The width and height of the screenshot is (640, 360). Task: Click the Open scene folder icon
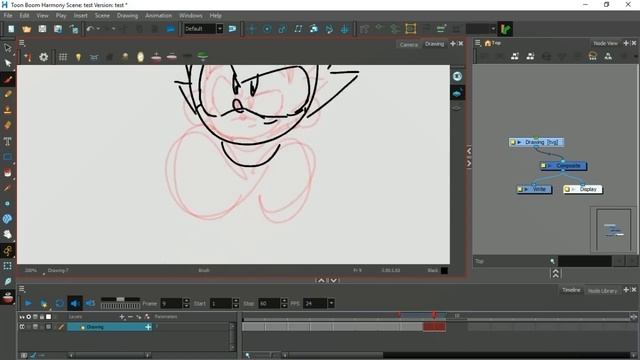click(27, 29)
